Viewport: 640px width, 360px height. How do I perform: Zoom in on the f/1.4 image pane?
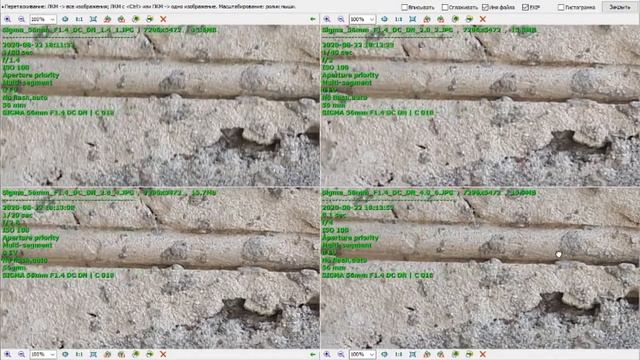pos(7,19)
